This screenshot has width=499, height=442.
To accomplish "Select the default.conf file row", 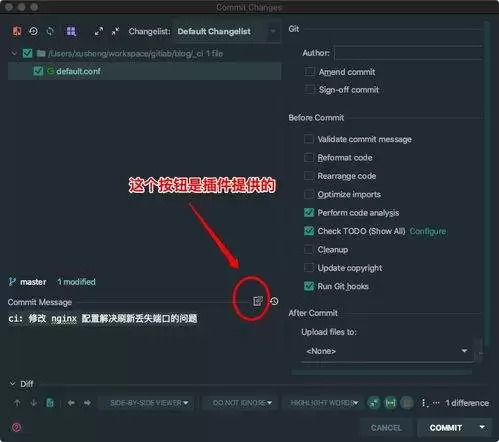I will point(144,71).
